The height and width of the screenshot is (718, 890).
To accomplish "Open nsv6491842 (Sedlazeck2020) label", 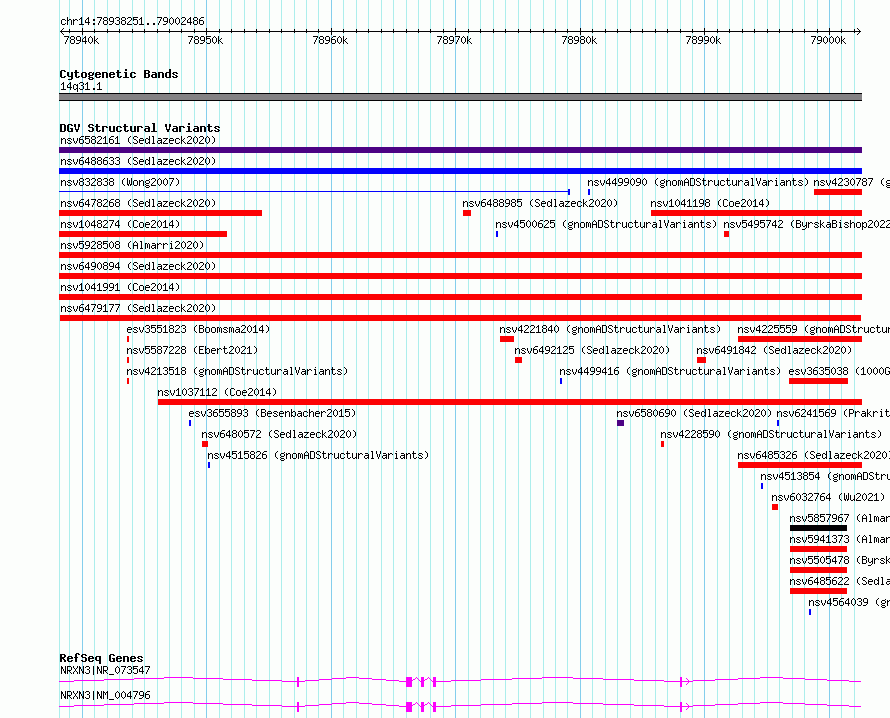I will point(774,350).
